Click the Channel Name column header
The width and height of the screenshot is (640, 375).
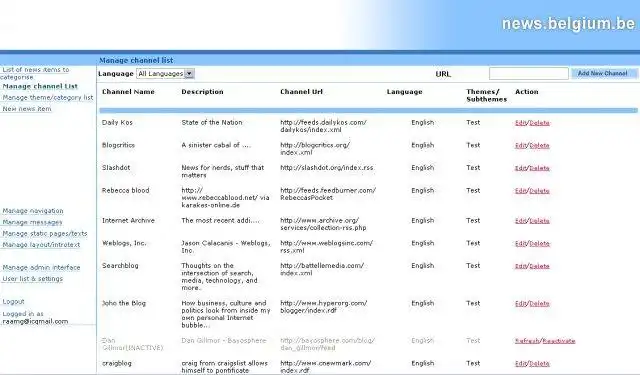[x=128, y=92]
